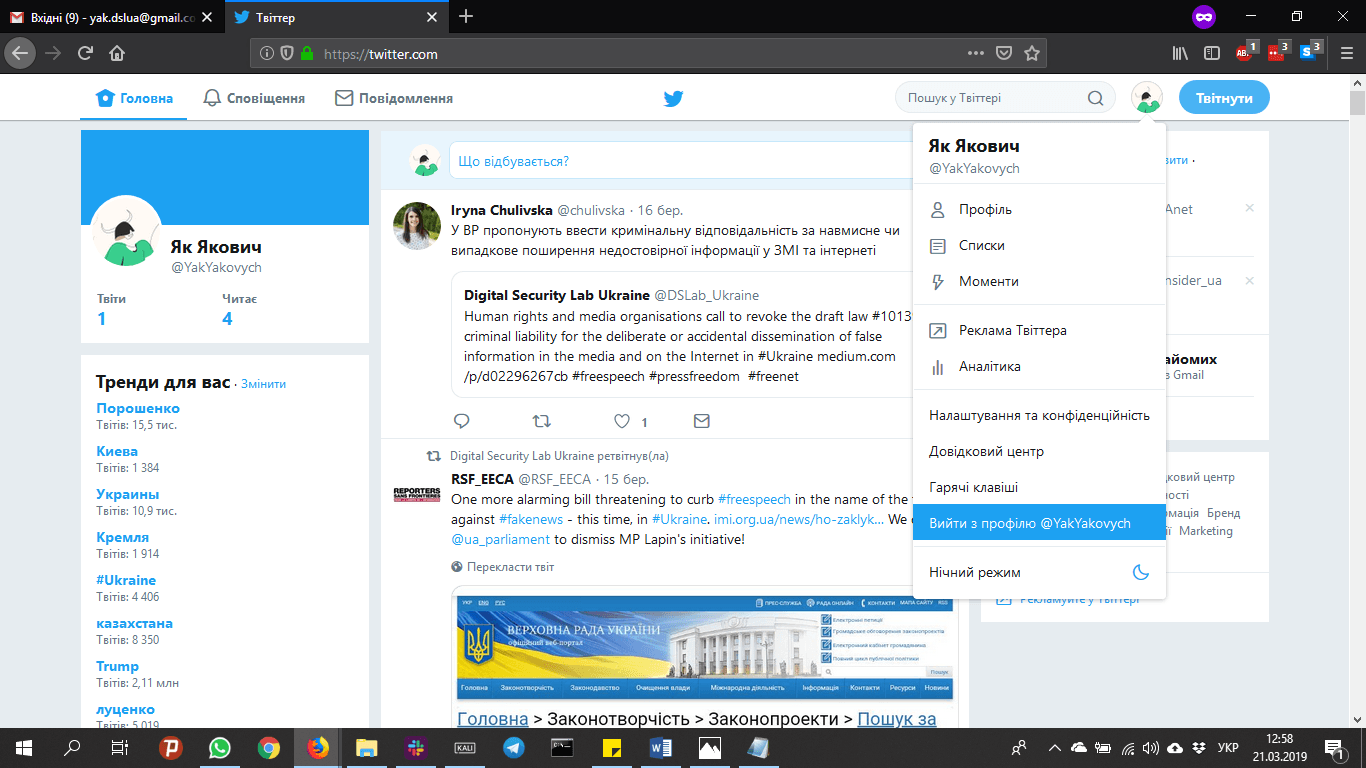Bookmark this page with the star icon
Viewport: 1366px width, 768px height.
pyautogui.click(x=1032, y=53)
